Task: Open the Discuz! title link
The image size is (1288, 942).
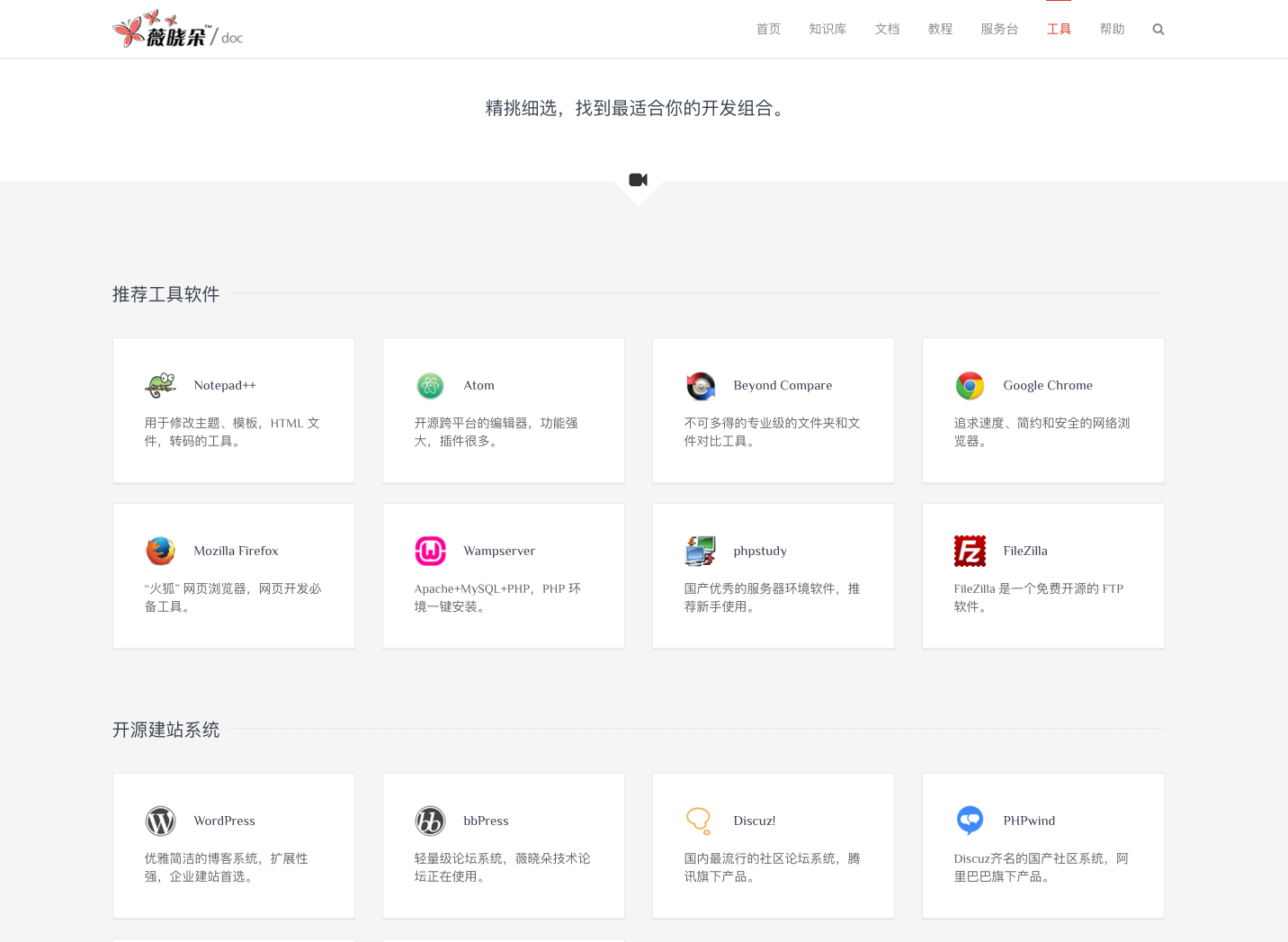Action: point(755,821)
